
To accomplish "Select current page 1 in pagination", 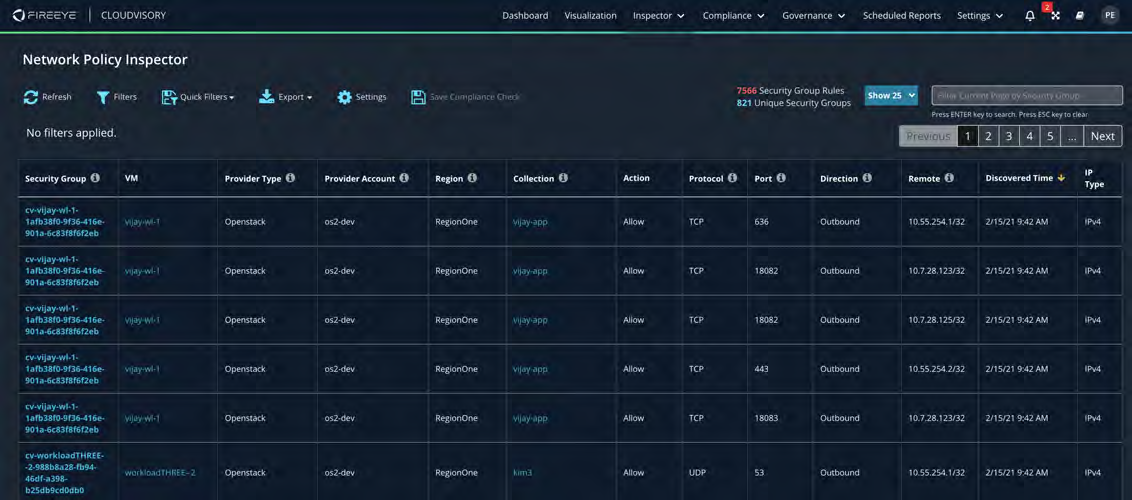I will [x=967, y=136].
